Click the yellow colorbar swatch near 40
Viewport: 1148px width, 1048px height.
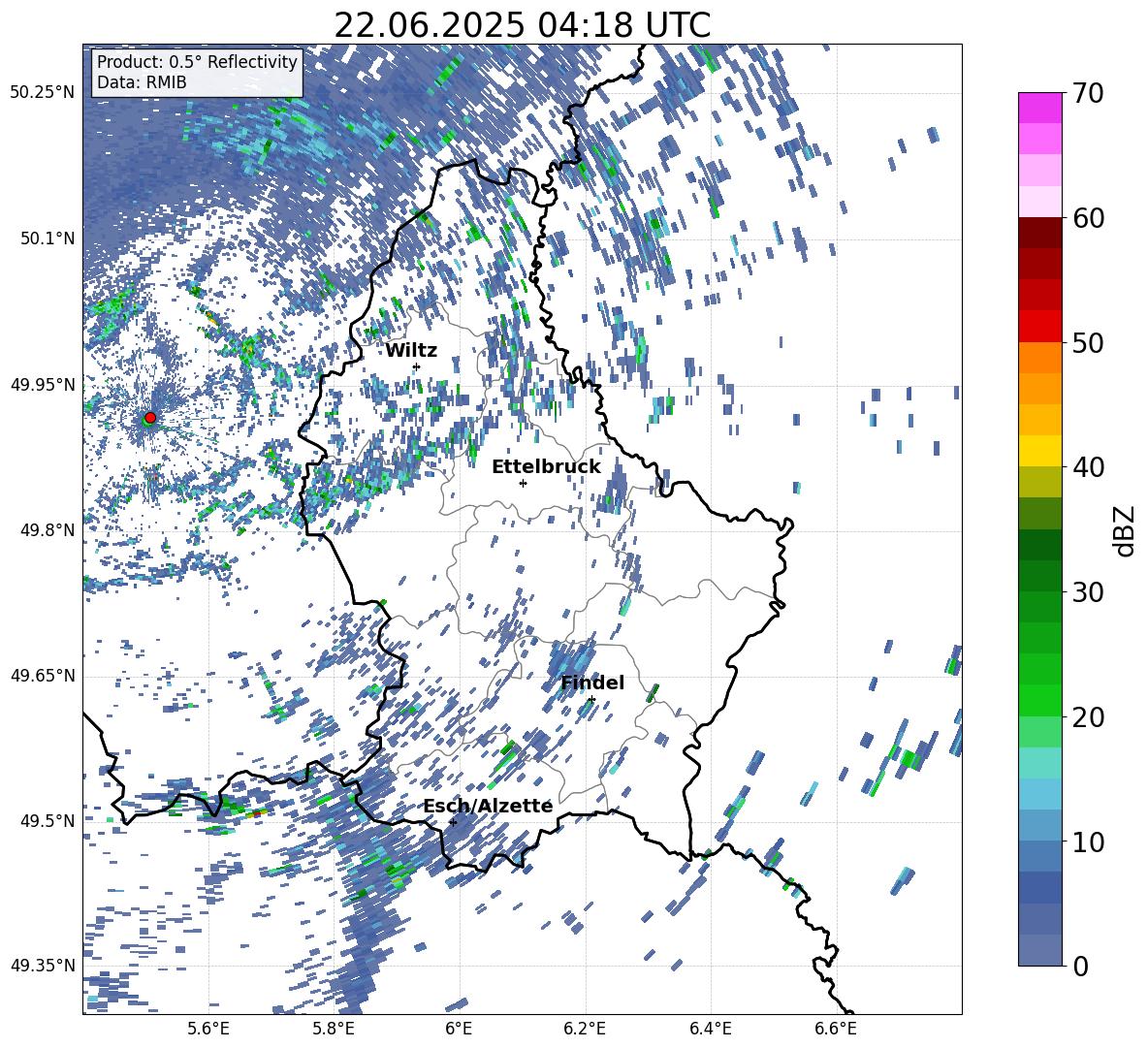(1039, 451)
